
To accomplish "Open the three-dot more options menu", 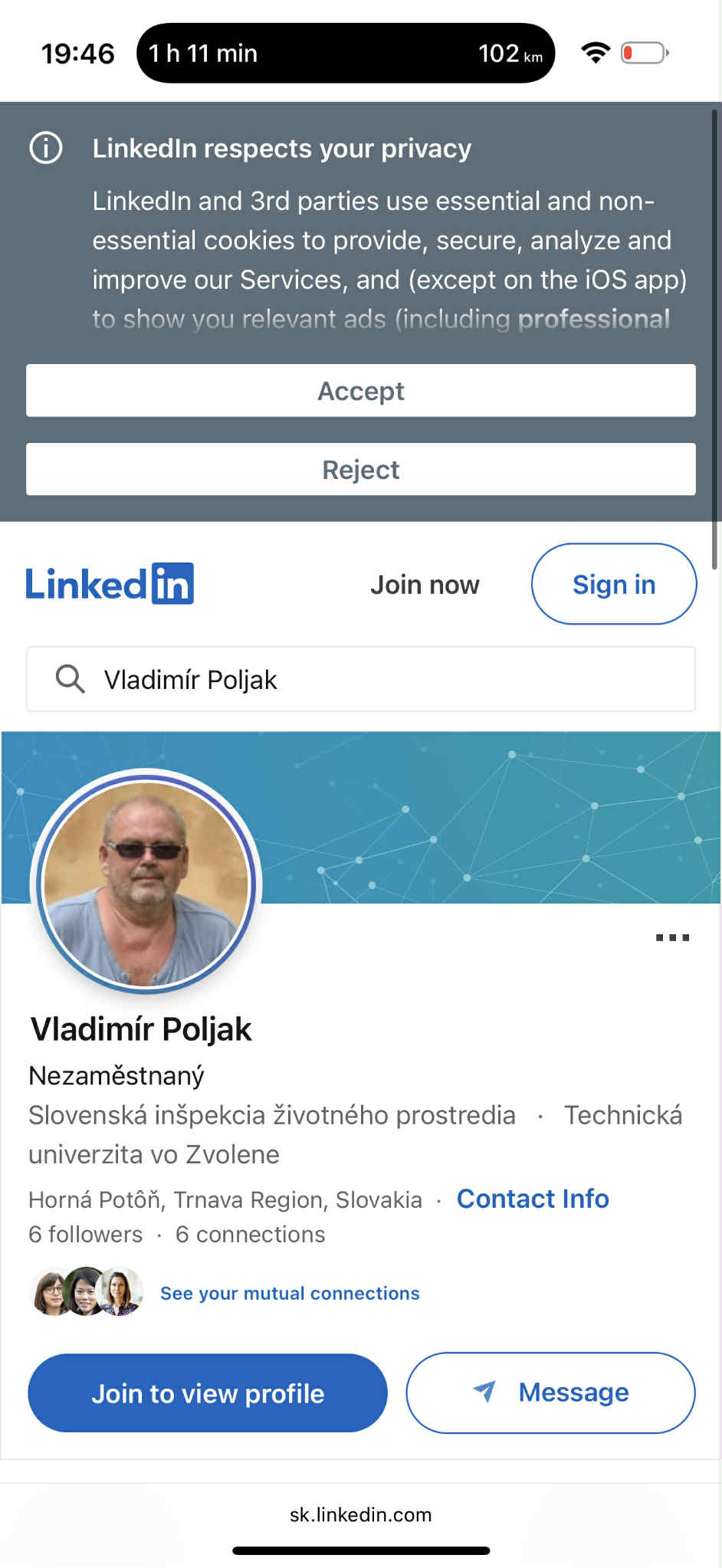I will point(672,937).
